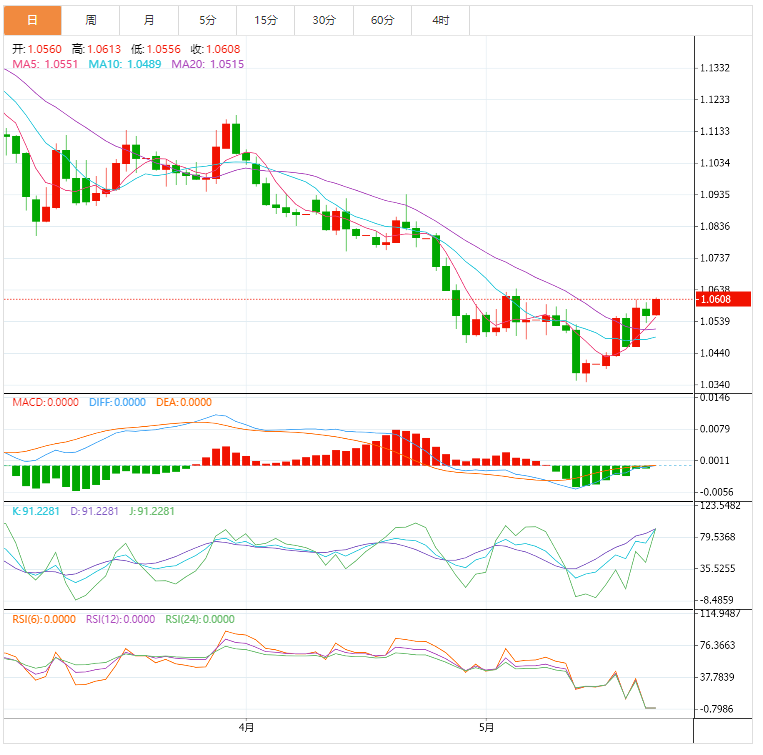Click the -8.4859 KDJ axis label

pos(715,600)
